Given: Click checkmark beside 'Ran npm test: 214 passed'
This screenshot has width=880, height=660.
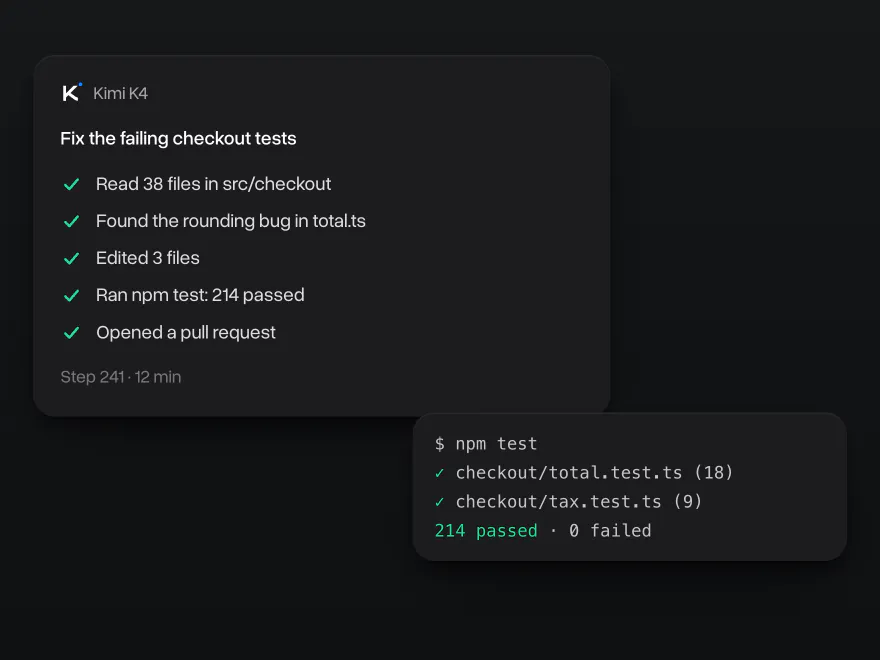Looking at the screenshot, I should point(71,295).
